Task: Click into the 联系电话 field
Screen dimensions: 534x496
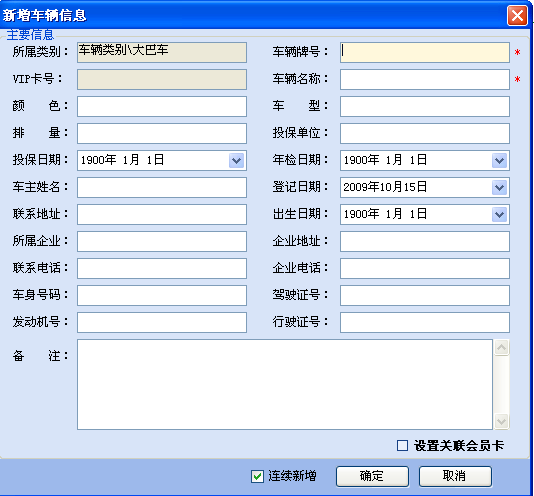Action: (x=162, y=268)
